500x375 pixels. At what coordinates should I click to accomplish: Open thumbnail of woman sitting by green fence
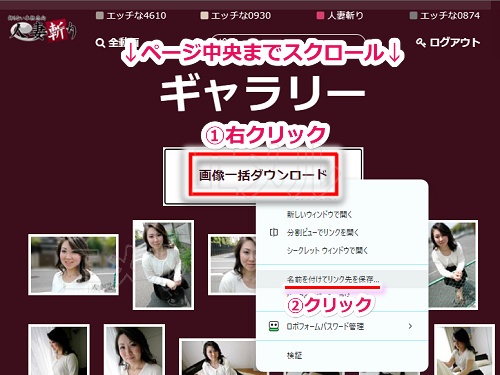[453, 265]
